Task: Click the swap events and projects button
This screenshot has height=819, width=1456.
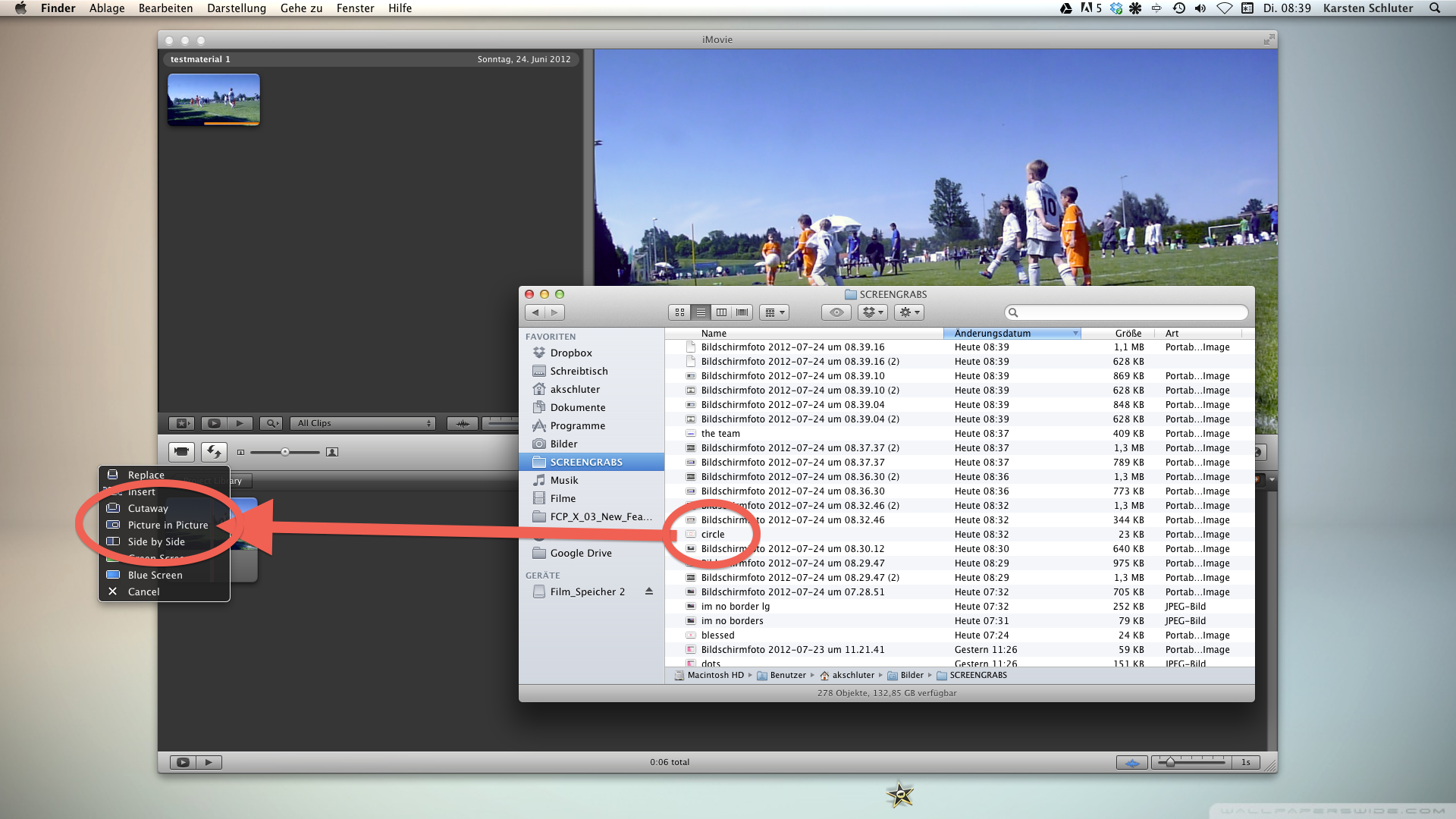Action: [x=214, y=452]
